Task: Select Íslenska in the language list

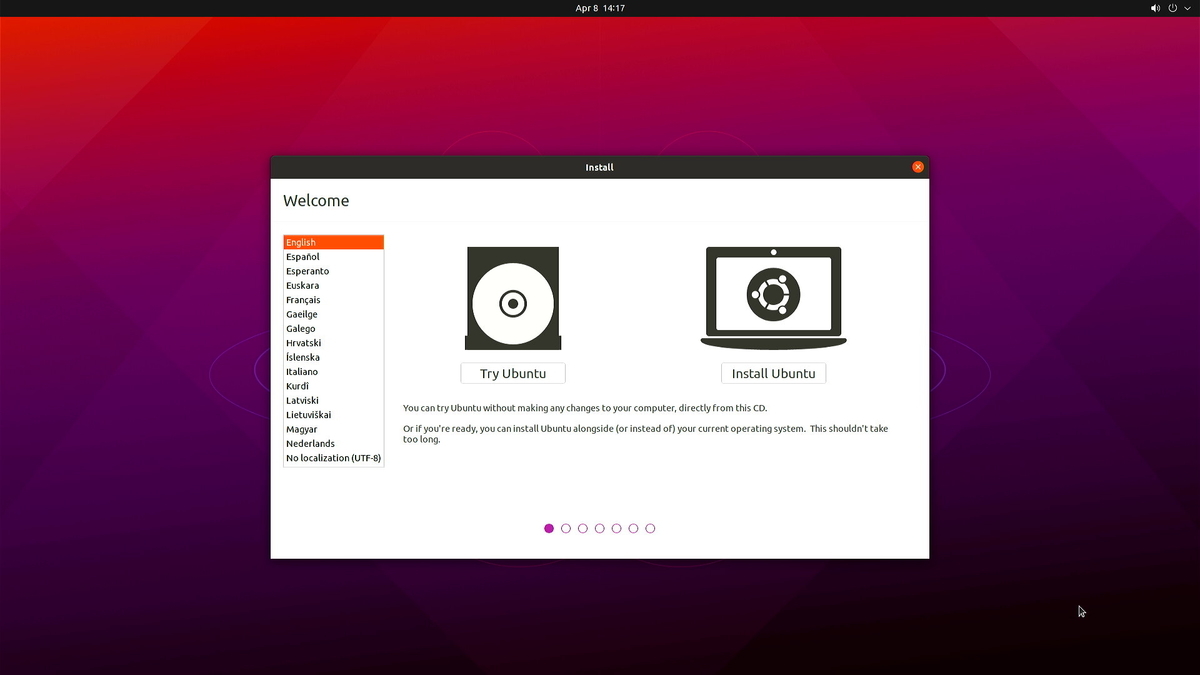Action: tap(334, 357)
